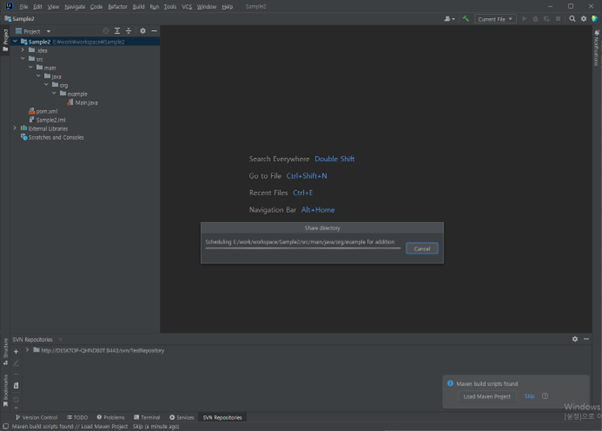This screenshot has height=431, width=602.
Task: Expand the .idea folder
Action: 23,50
